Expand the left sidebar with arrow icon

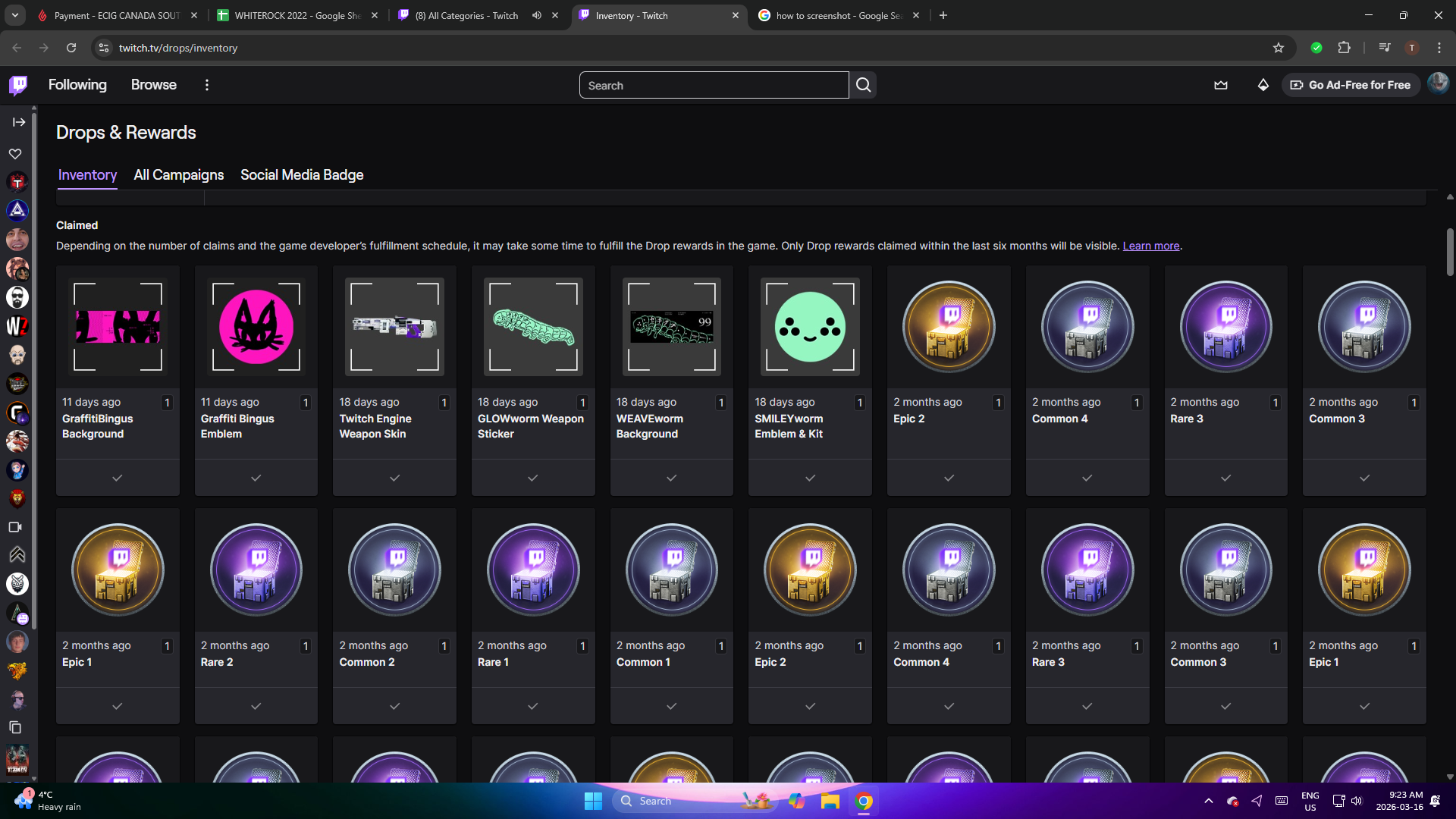[x=19, y=122]
